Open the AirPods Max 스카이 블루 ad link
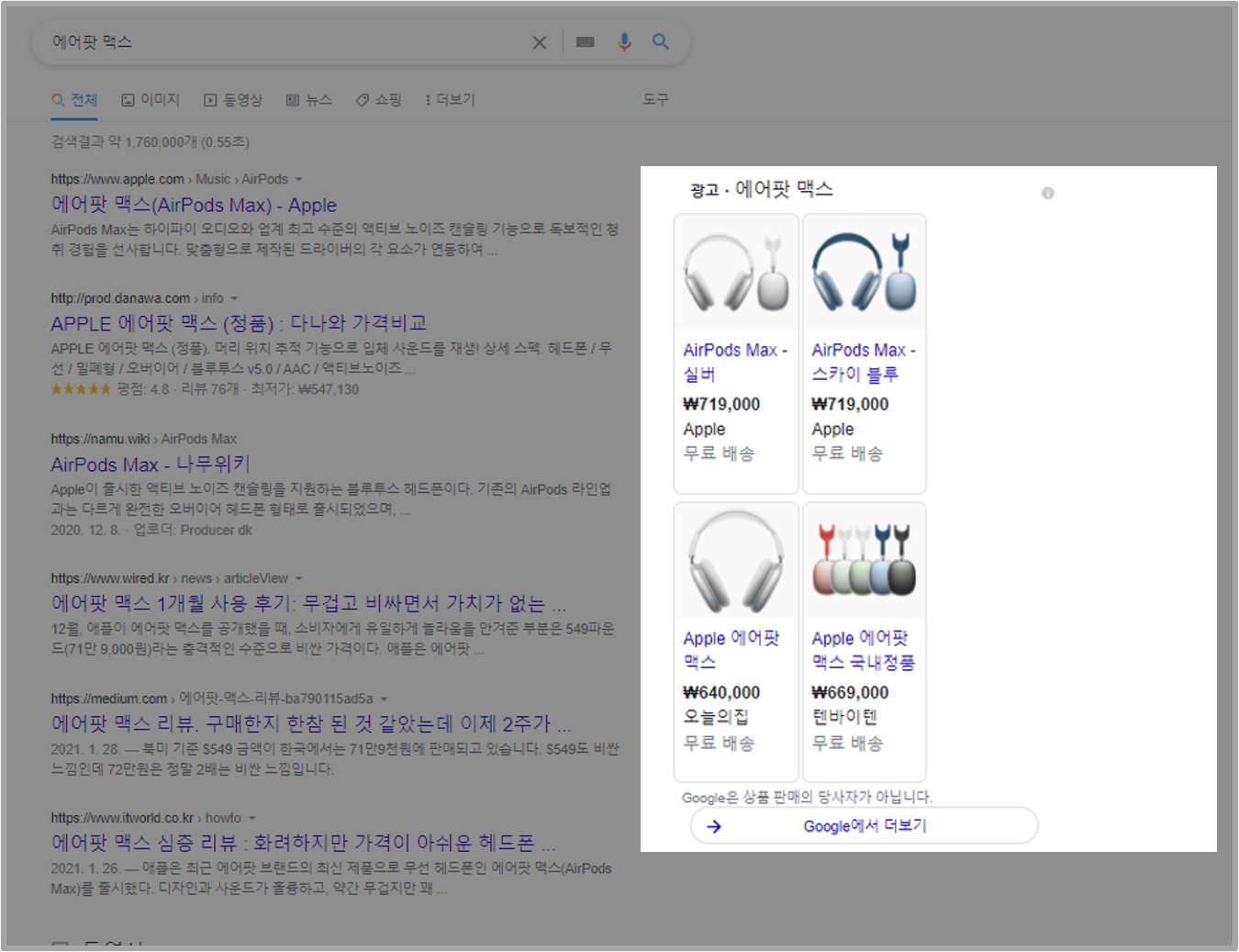1239x952 pixels. pyautogui.click(x=863, y=362)
